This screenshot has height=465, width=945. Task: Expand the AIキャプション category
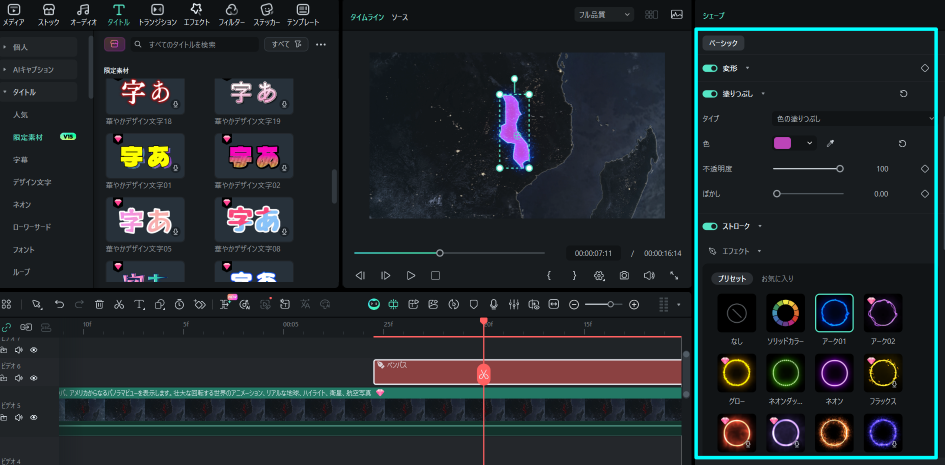(39, 69)
